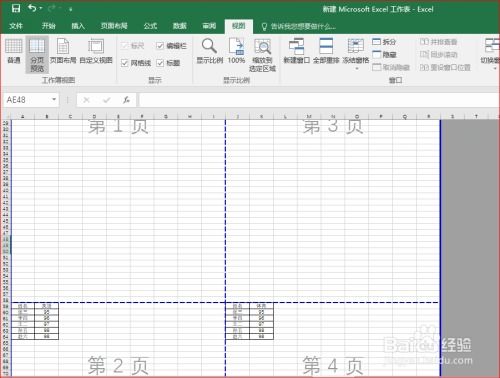
Task: Open 自定义视图 (Custom Views)
Action: [96, 52]
